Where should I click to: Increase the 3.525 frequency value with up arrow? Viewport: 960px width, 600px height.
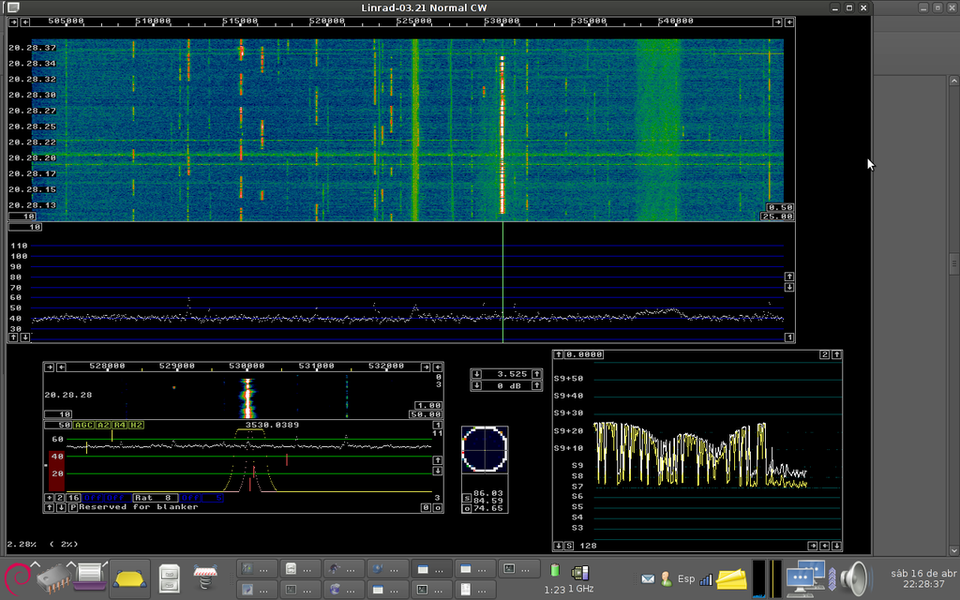pyautogui.click(x=536, y=373)
